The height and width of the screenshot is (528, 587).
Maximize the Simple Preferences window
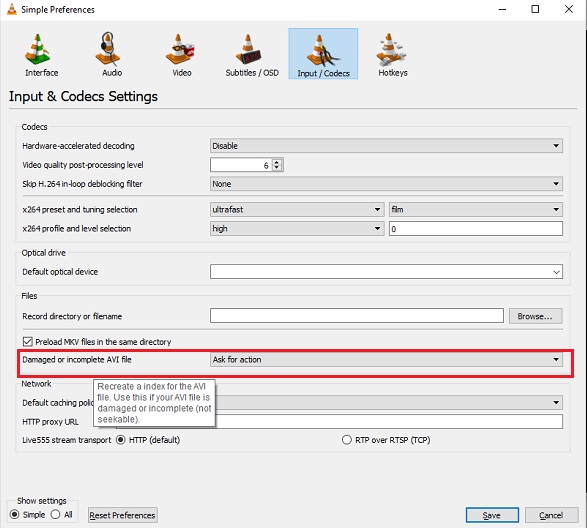[535, 9]
